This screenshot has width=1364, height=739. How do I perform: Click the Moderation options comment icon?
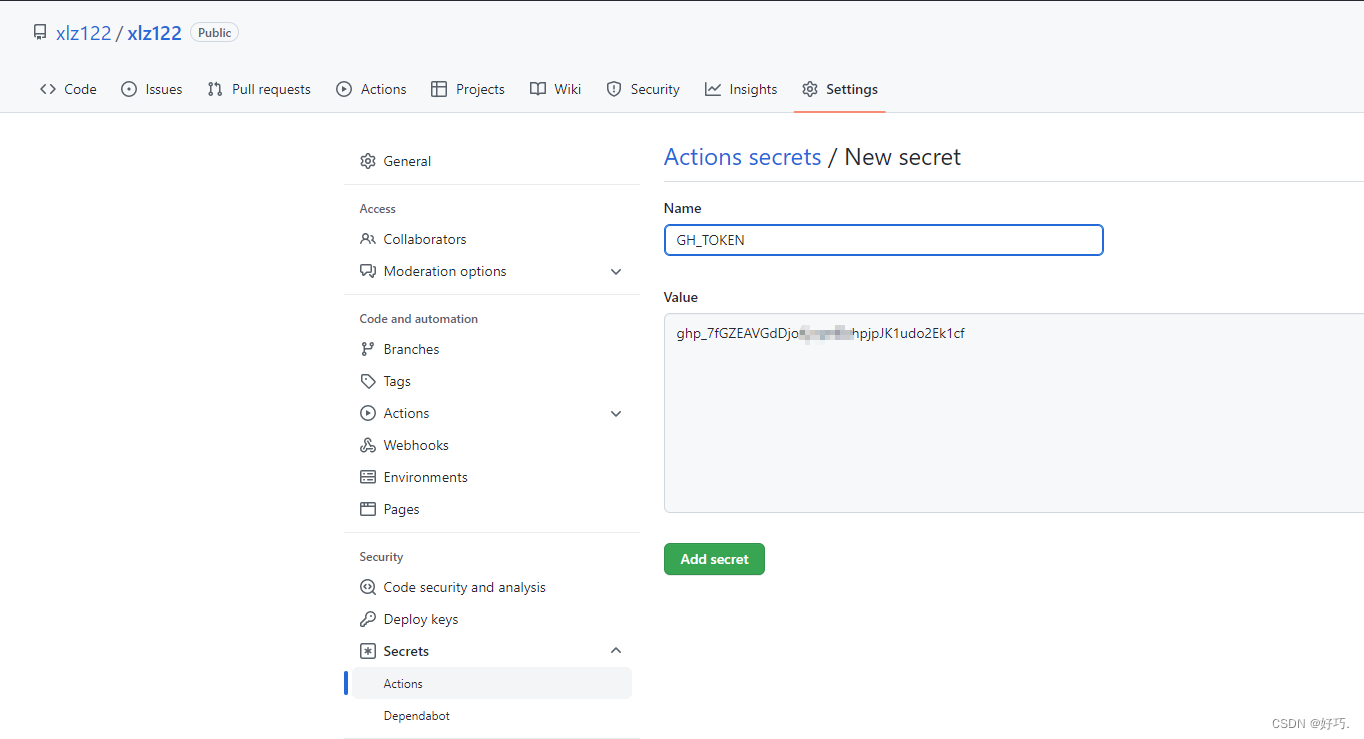tap(368, 271)
